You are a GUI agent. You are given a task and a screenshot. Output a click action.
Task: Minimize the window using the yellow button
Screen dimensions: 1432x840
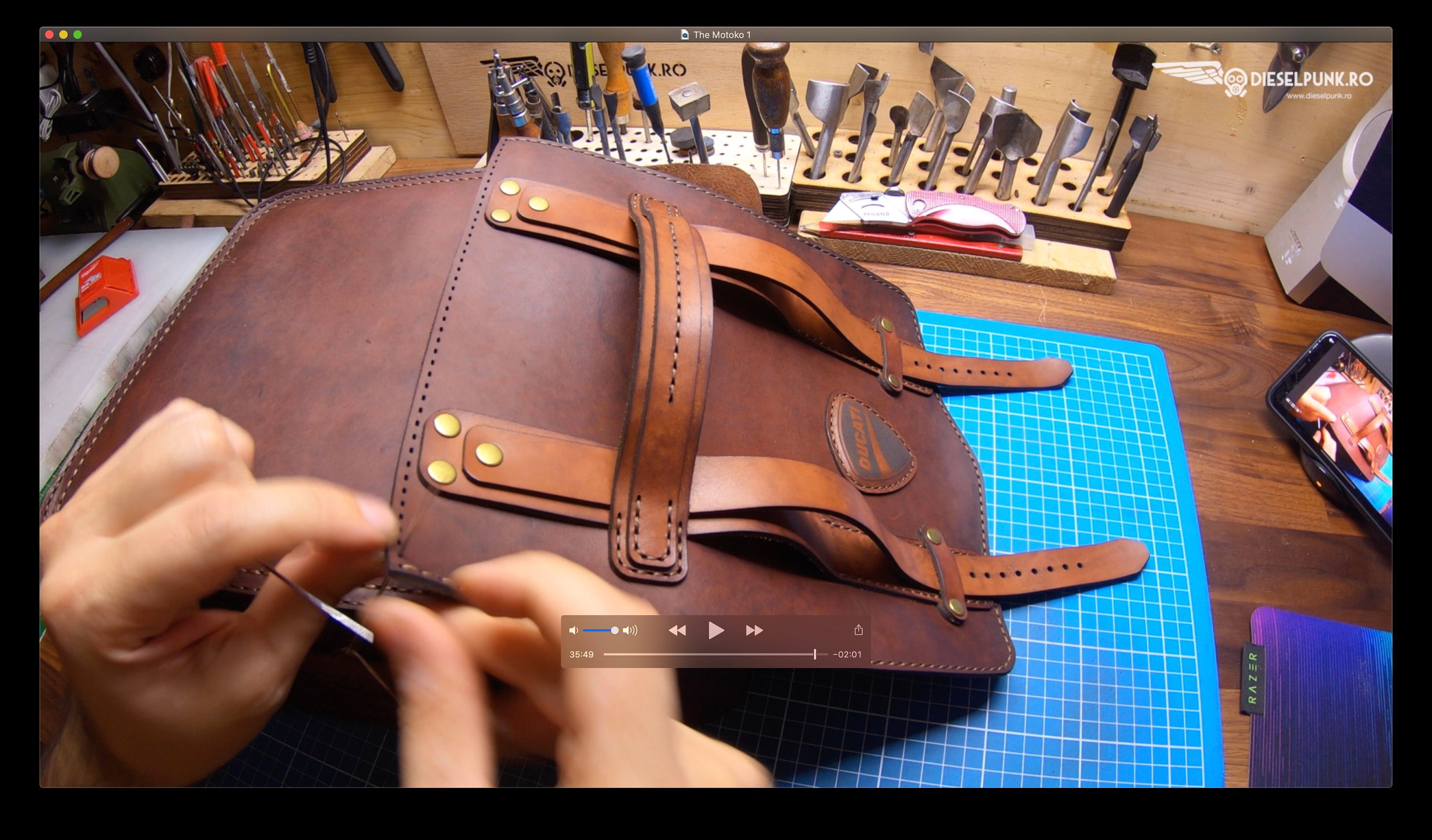63,35
